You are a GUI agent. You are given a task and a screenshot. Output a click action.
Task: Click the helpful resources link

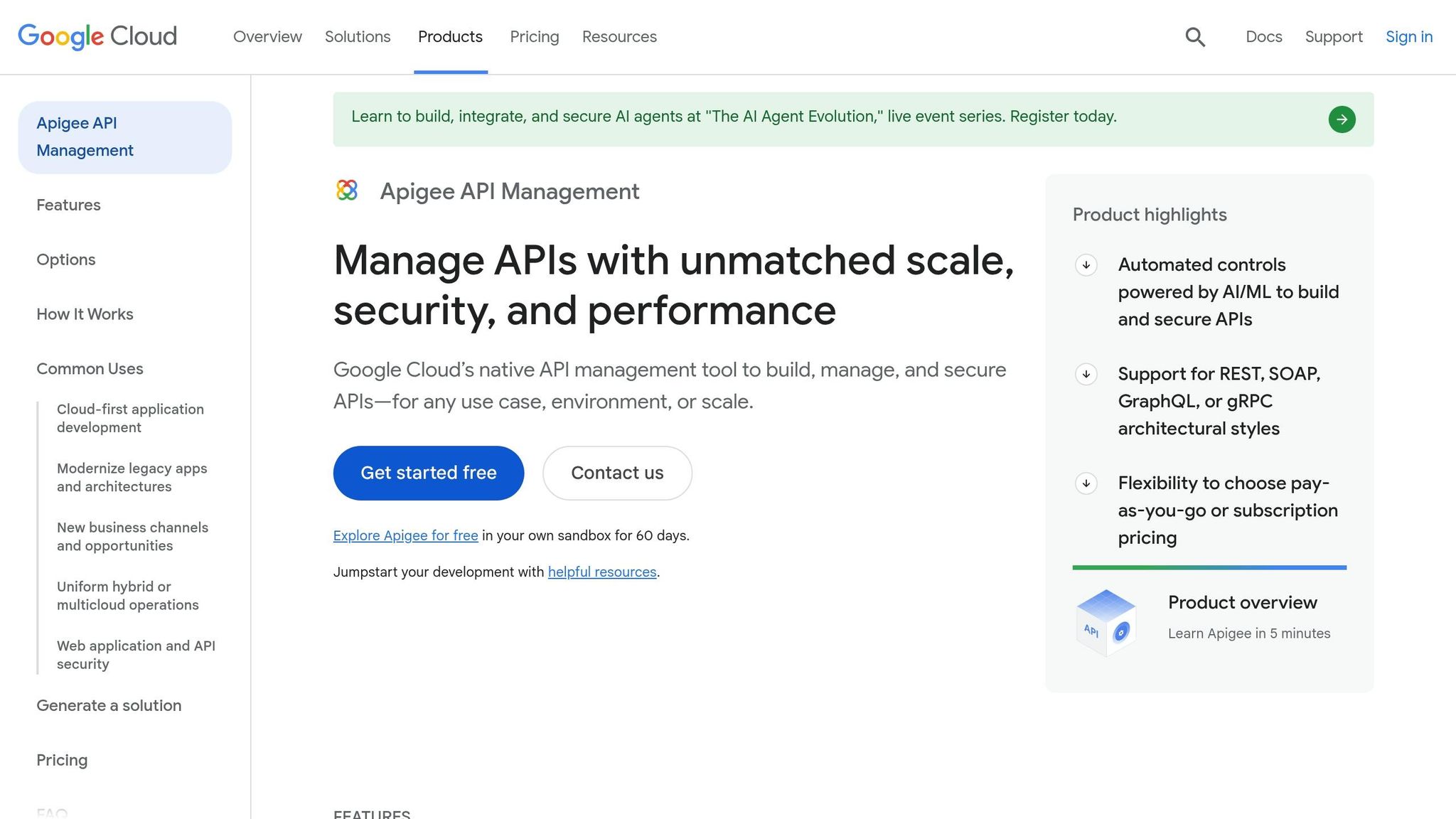coord(601,572)
